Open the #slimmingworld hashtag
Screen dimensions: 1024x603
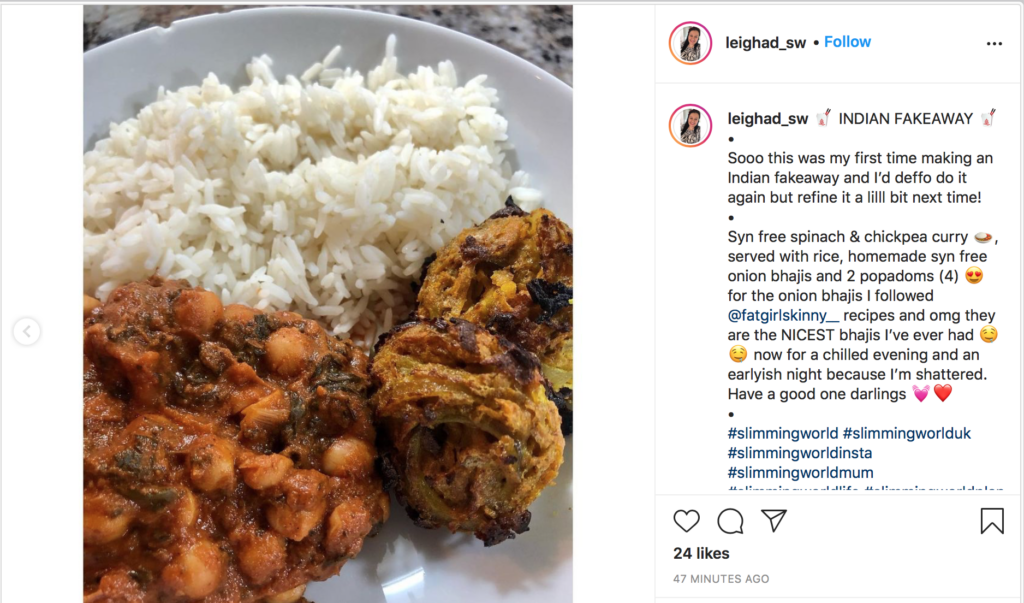click(x=782, y=433)
